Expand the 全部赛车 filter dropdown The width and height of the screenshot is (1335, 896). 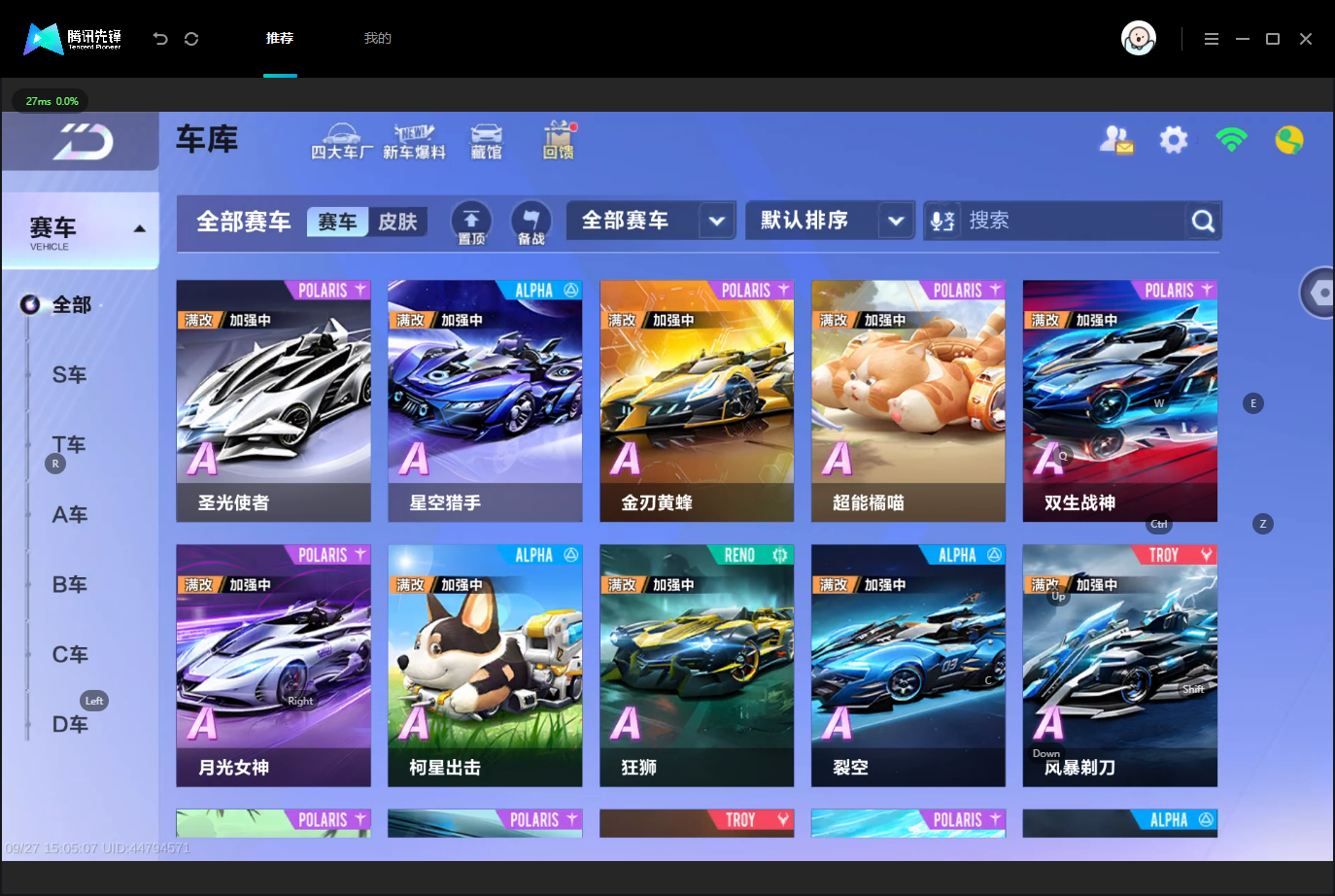click(651, 221)
